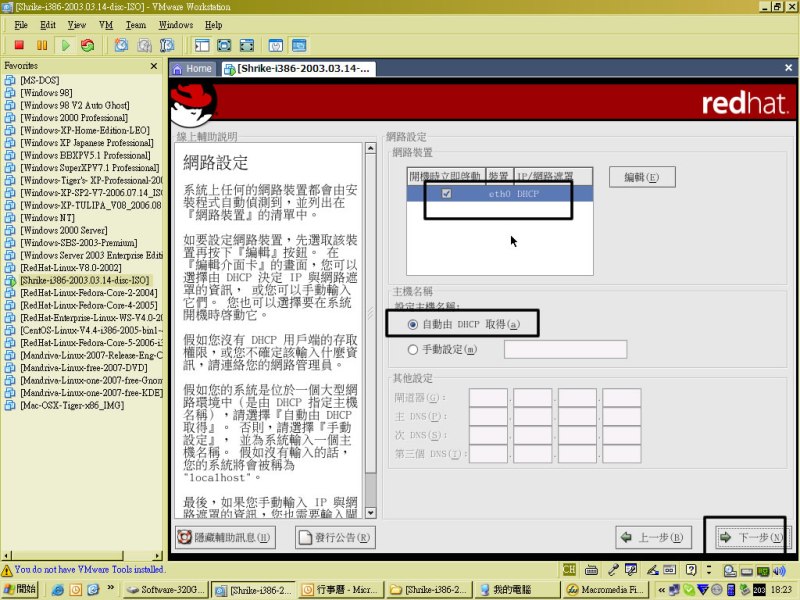The width and height of the screenshot is (800, 600).
Task: Open the File menu
Action: tap(21, 25)
